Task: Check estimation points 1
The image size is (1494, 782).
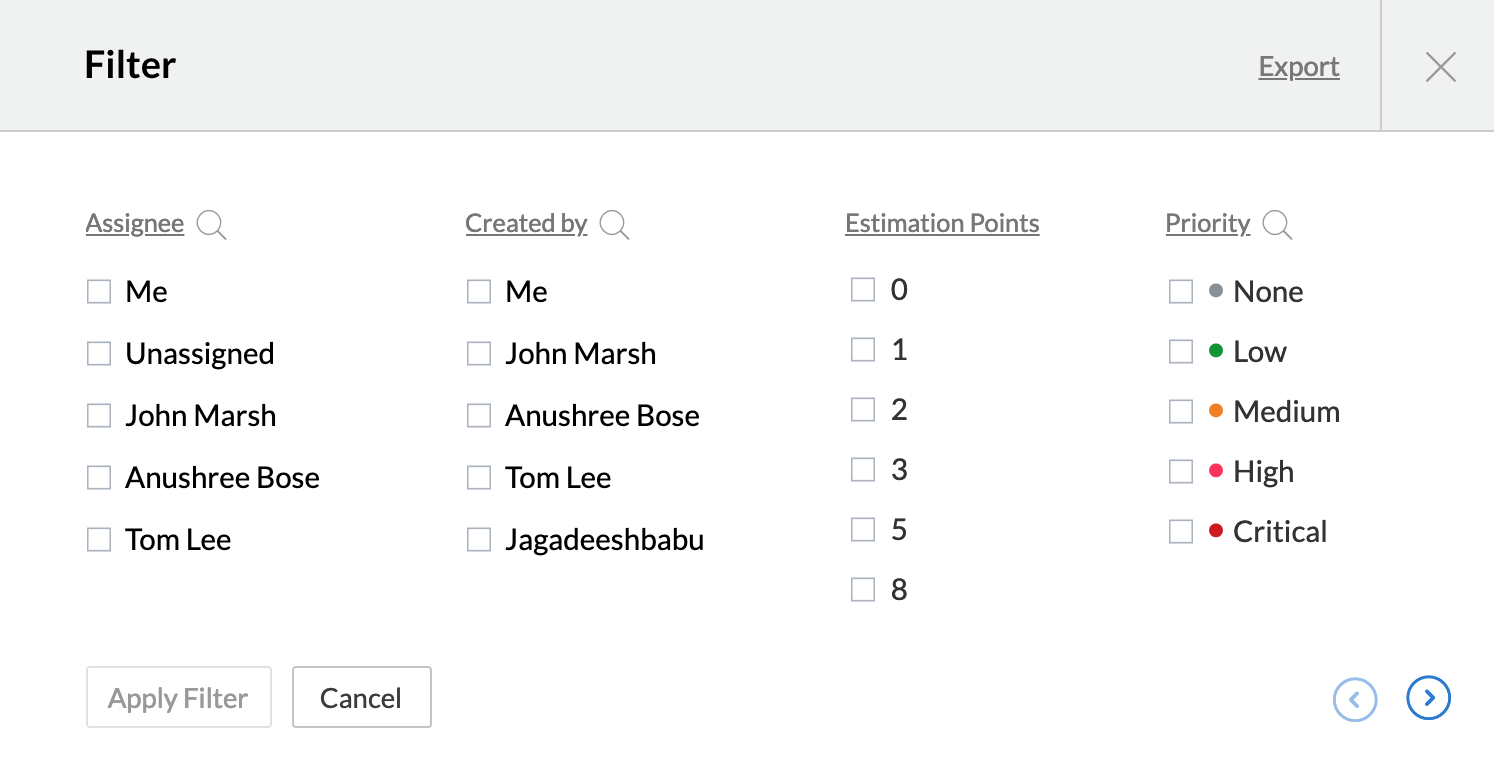Action: tap(862, 350)
